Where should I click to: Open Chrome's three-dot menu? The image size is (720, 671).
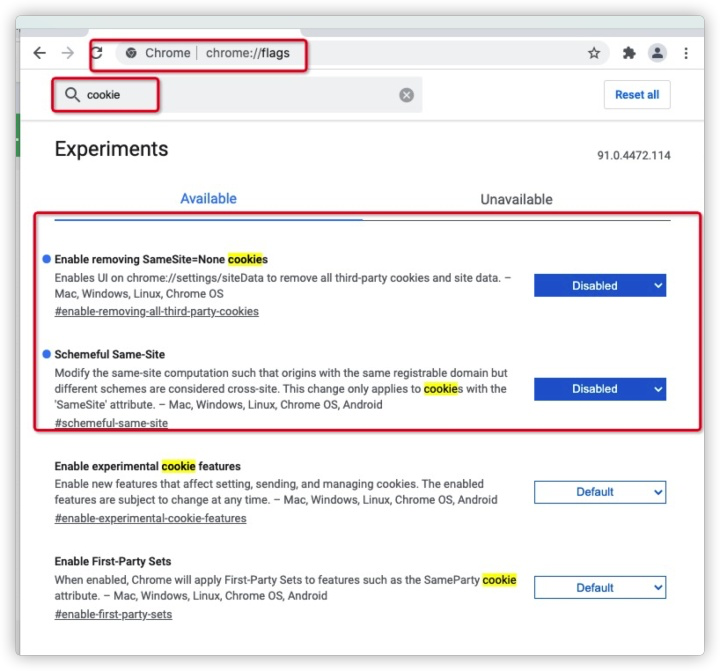coord(686,53)
